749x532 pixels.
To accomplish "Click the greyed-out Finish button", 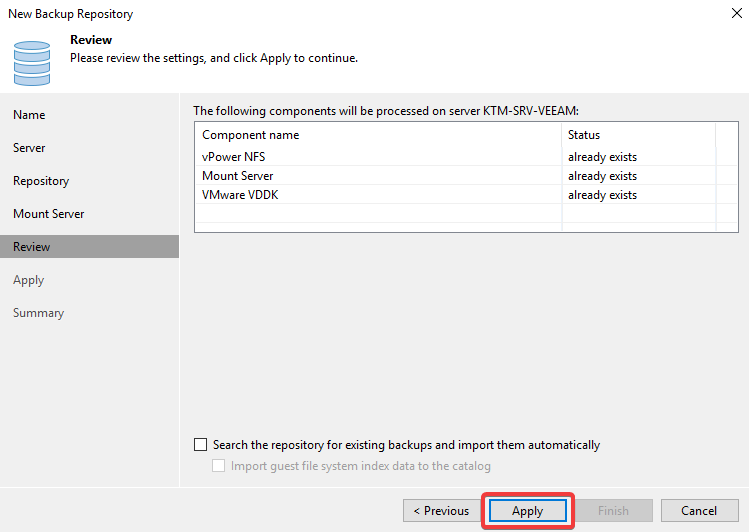I will [614, 511].
